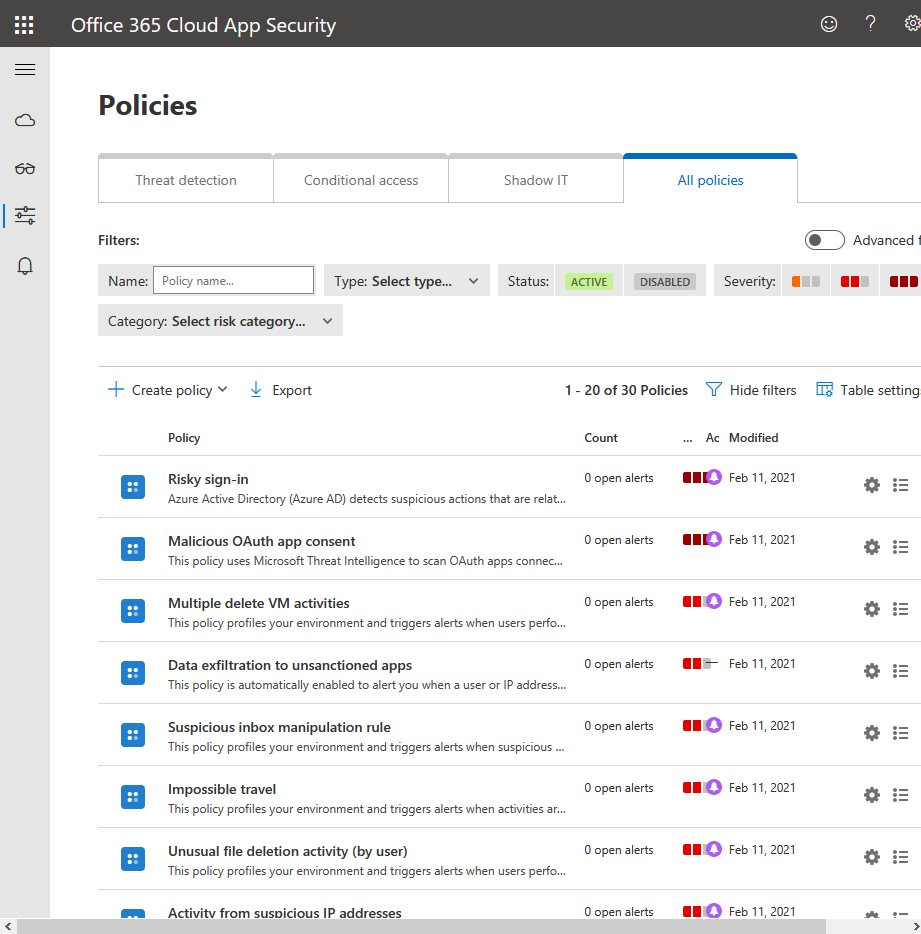
Task: Click the smiley feedback icon
Action: coord(828,24)
